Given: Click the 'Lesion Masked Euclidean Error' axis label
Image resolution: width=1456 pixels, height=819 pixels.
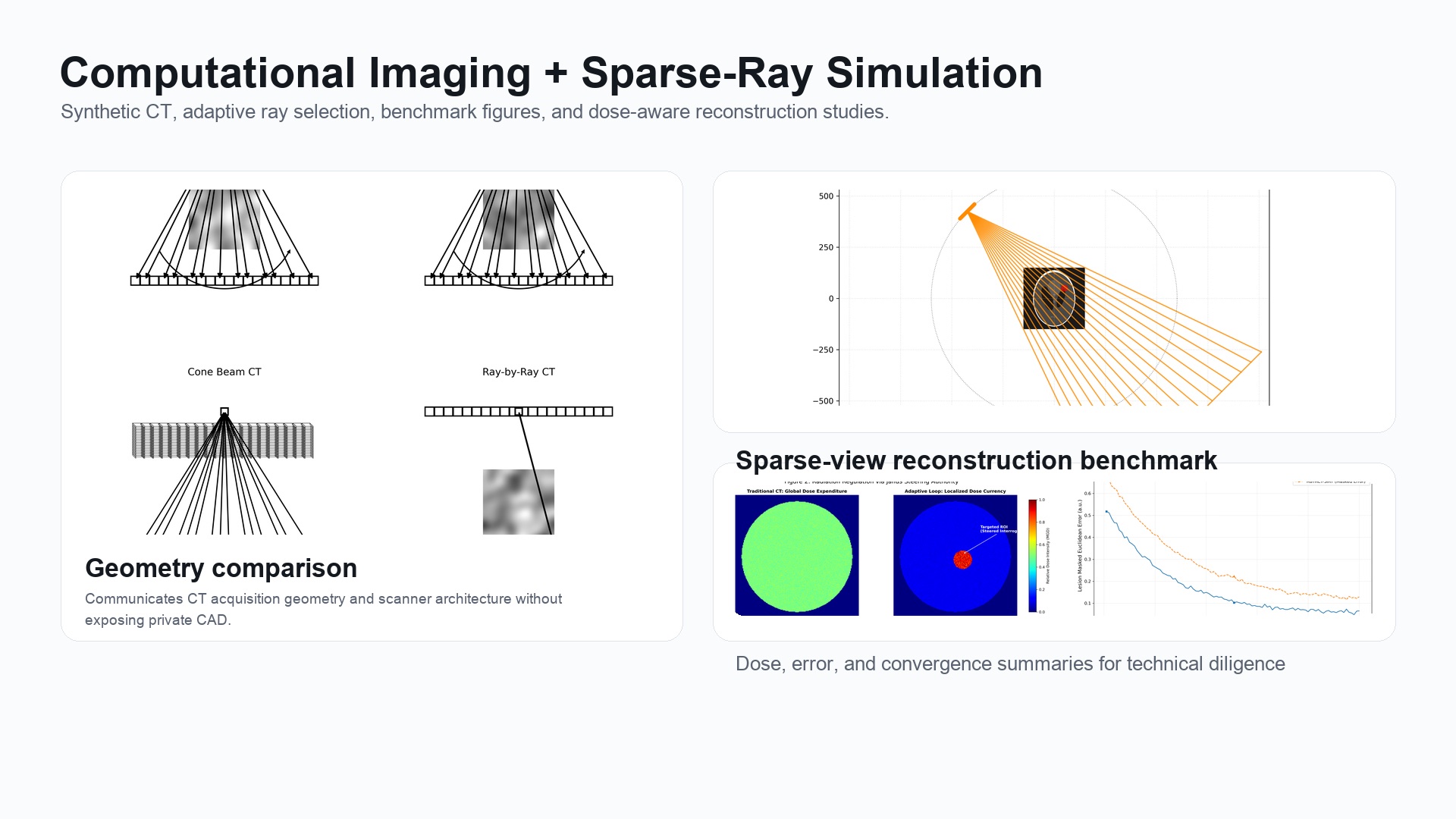Looking at the screenshot, I should coord(1080,546).
